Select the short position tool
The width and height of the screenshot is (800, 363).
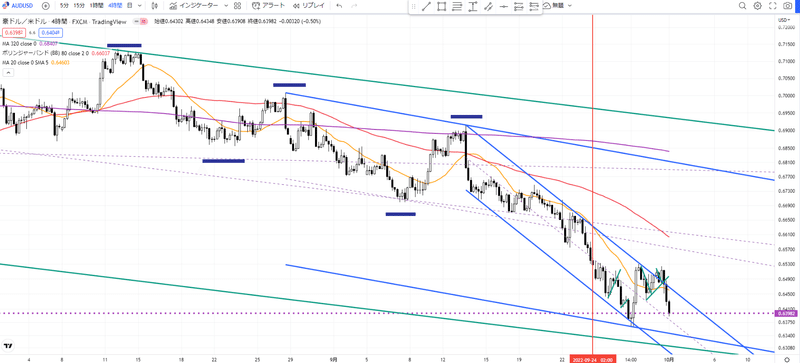534,7
